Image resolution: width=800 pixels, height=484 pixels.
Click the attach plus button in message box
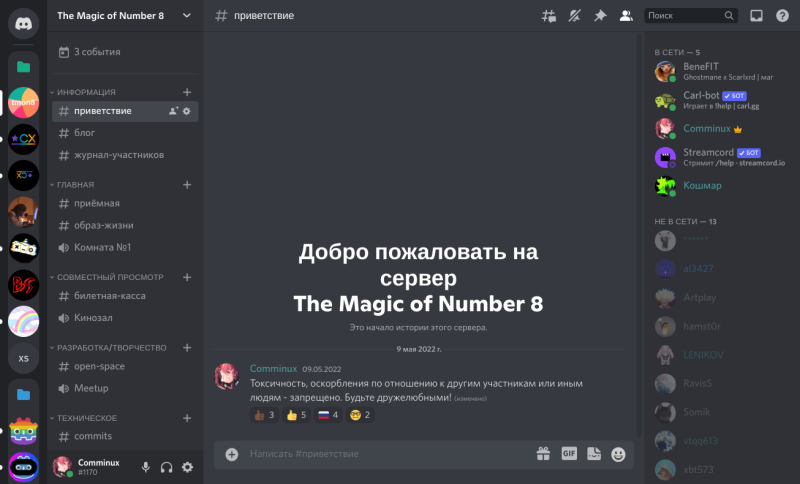tap(232, 454)
